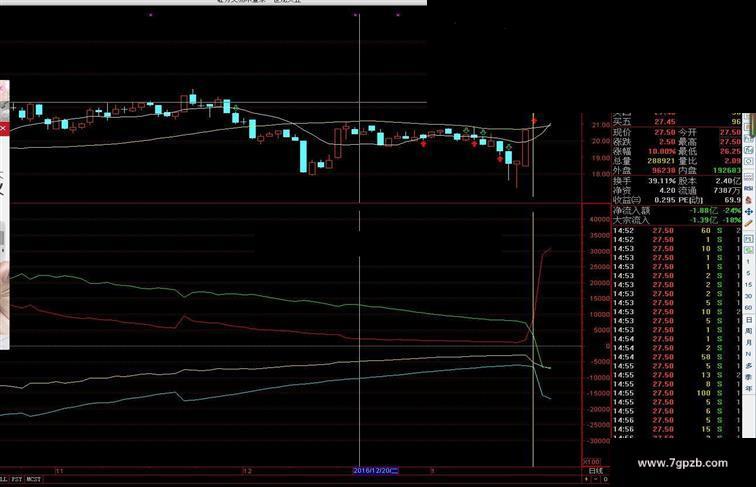Switch to the 1-minute chart period
The image size is (756, 487).
(749, 262)
